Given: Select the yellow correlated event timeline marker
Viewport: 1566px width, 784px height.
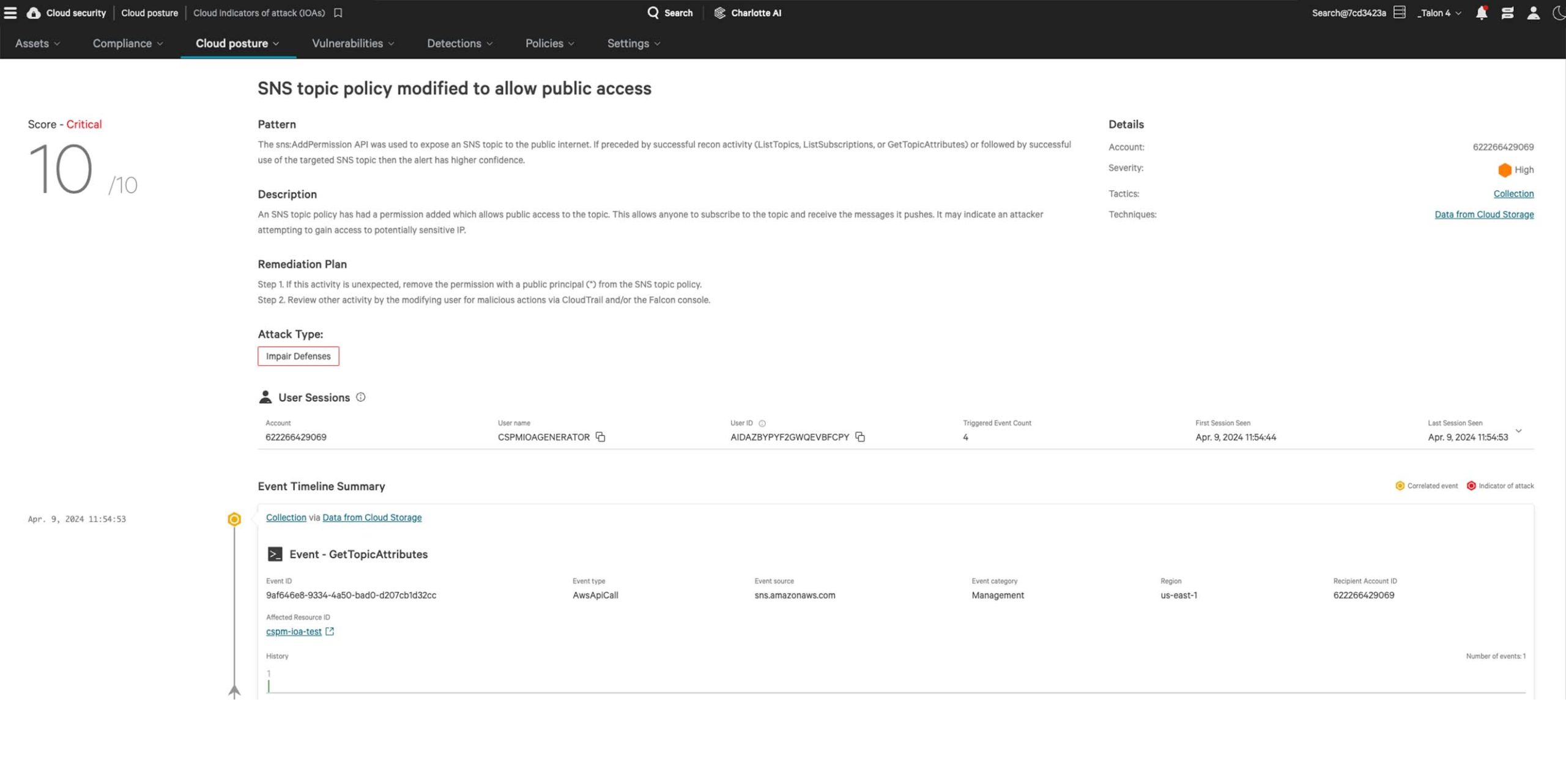Looking at the screenshot, I should click(234, 519).
